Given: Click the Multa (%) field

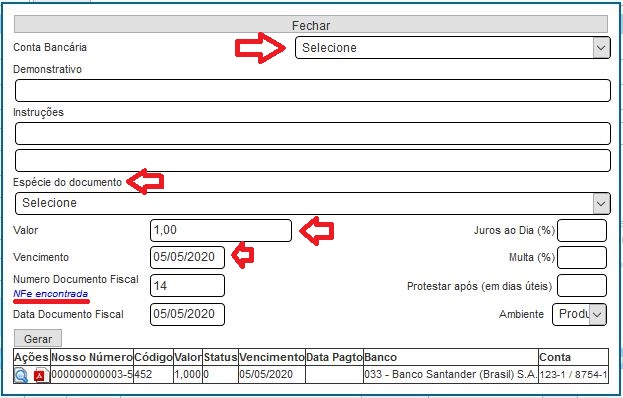Looking at the screenshot, I should tap(582, 257).
